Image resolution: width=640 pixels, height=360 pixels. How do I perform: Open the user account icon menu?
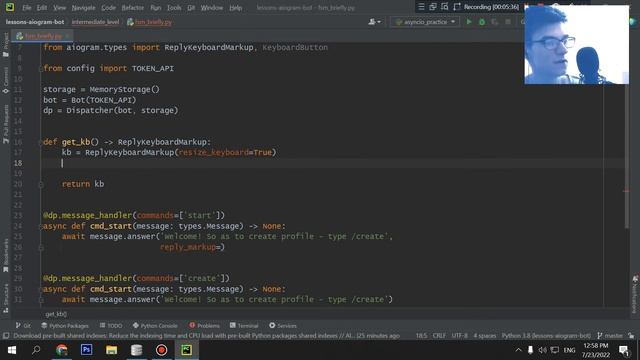[x=374, y=22]
